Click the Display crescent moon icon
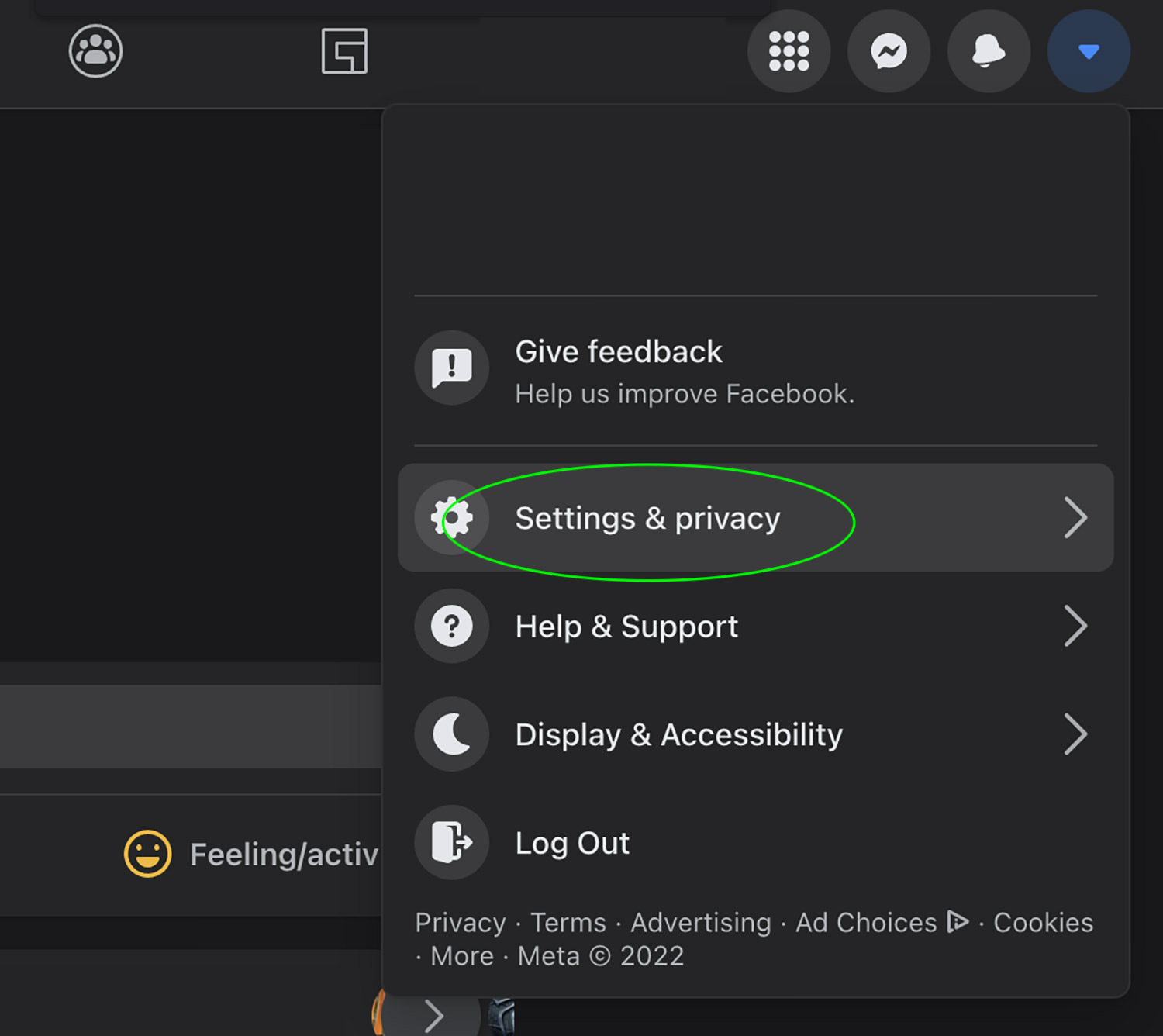This screenshot has width=1163, height=1036. [452, 734]
